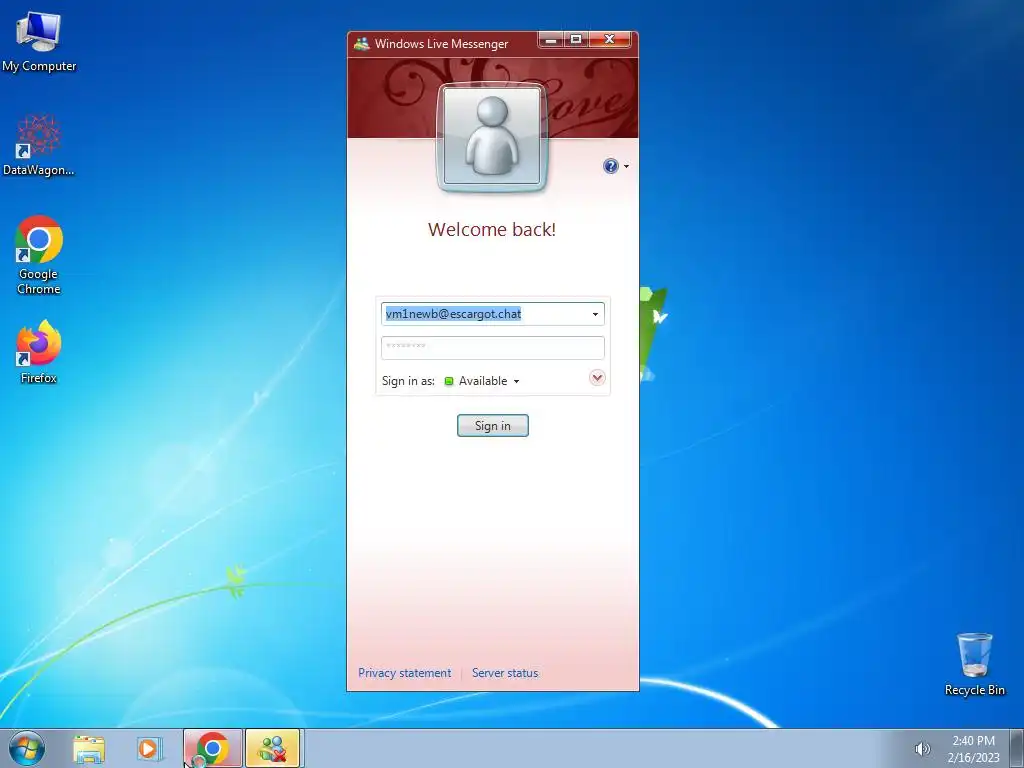
Task: Select the DataWagon desktop shortcut
Action: [x=39, y=145]
